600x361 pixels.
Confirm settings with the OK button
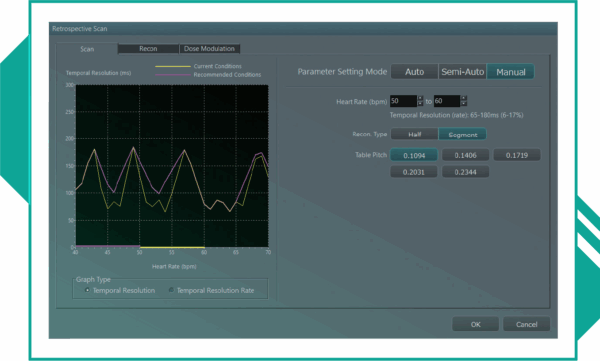click(475, 324)
